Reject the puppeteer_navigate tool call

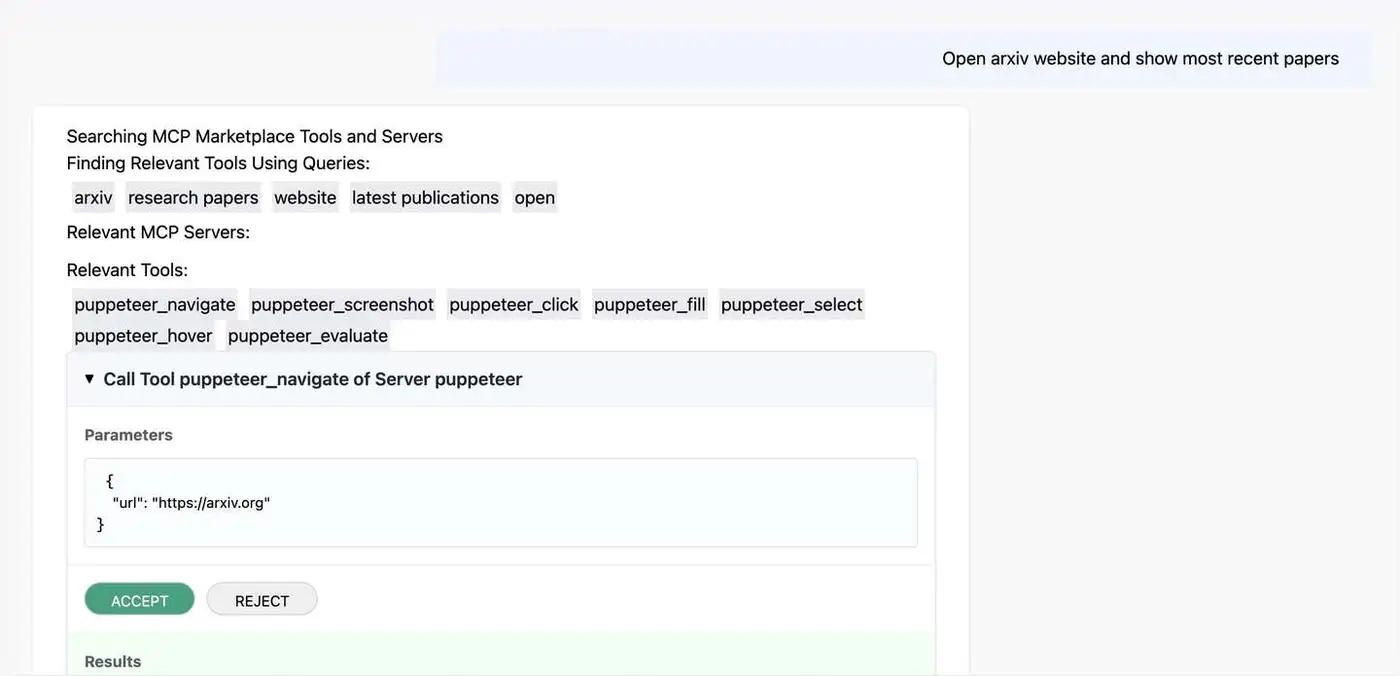click(262, 600)
